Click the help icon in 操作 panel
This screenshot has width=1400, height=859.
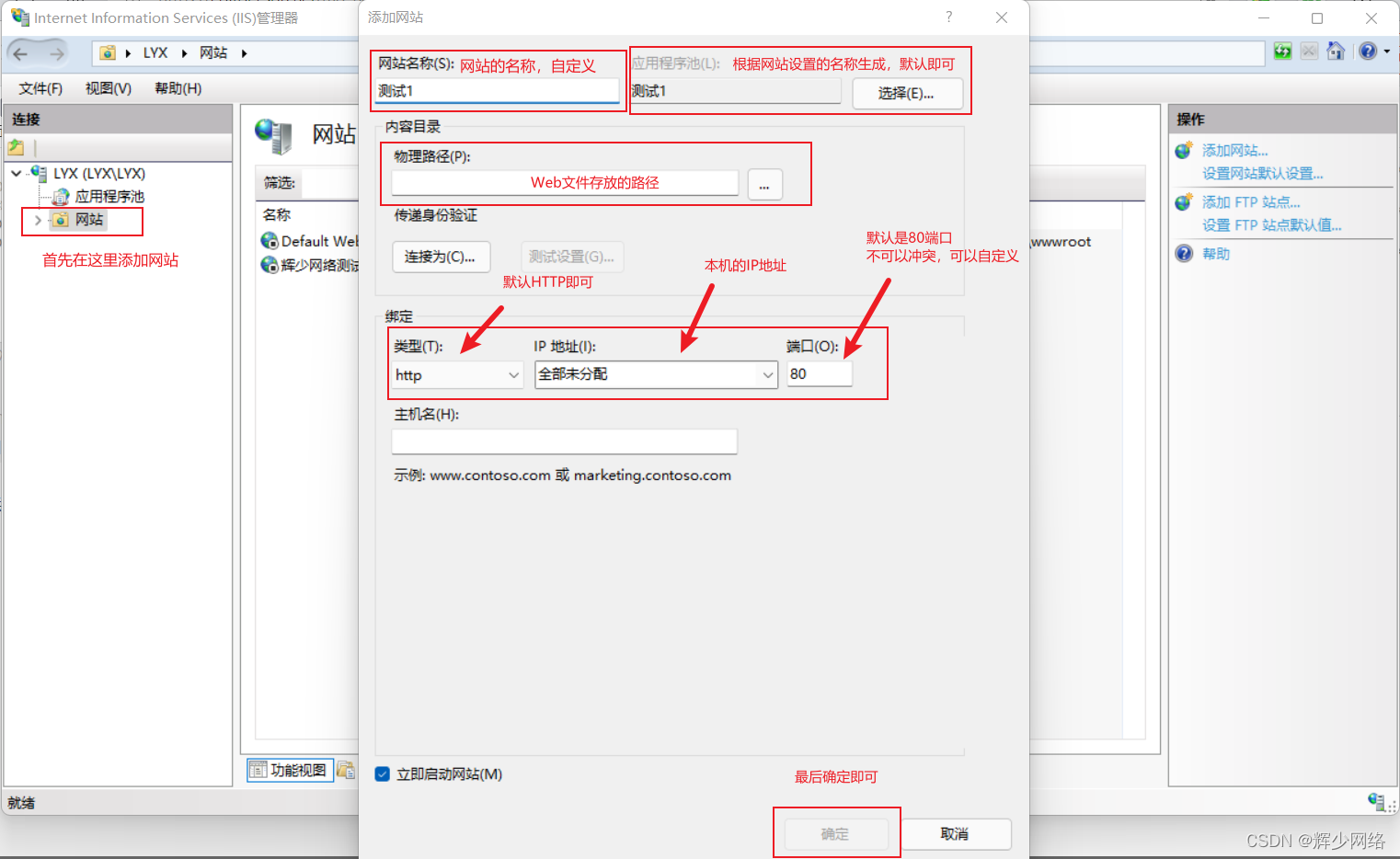coord(1184,253)
